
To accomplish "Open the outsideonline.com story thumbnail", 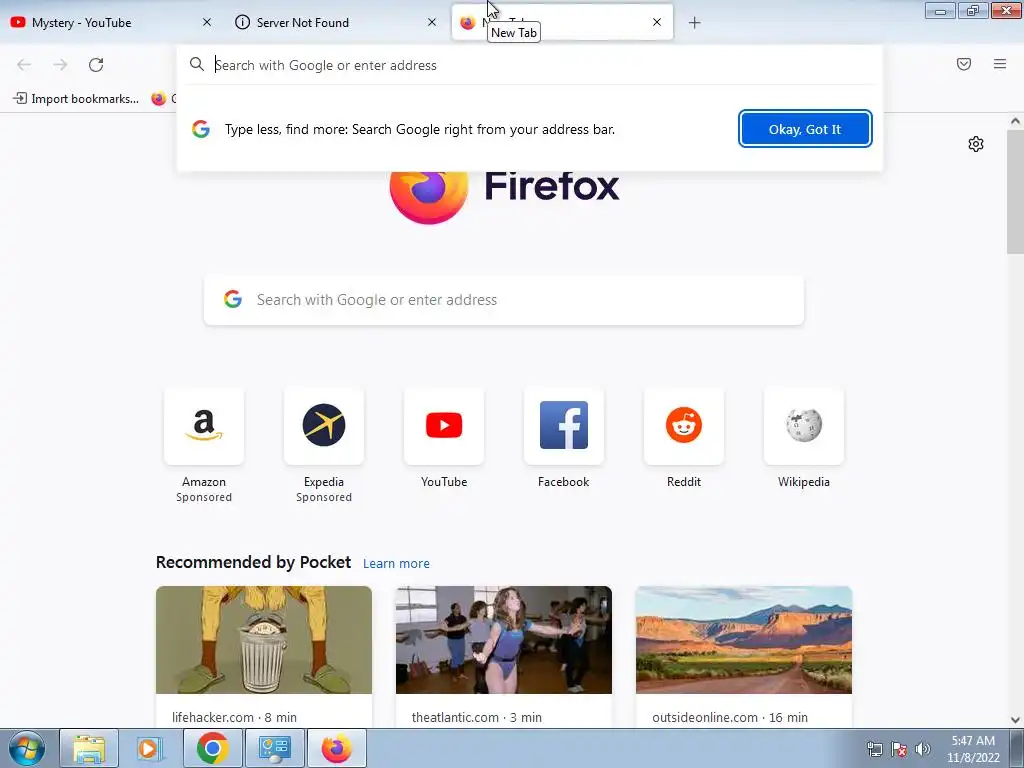I will [744, 640].
